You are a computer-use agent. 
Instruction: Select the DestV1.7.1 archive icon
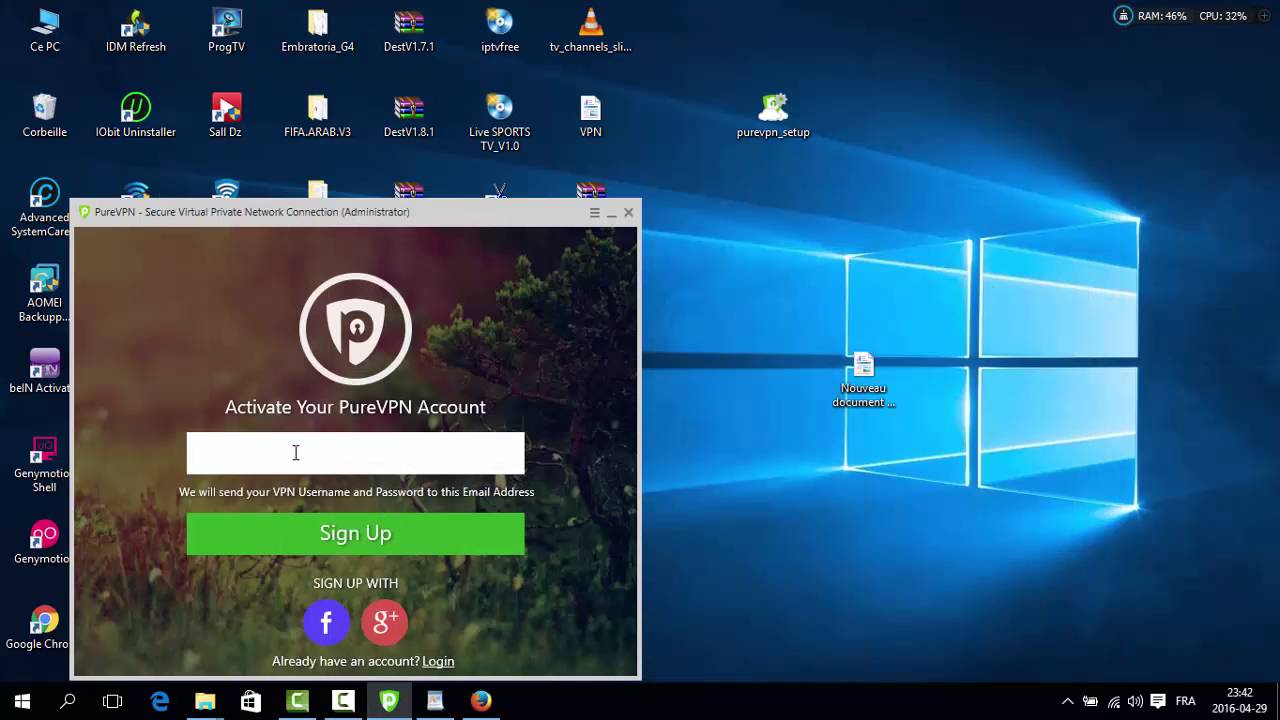(409, 30)
